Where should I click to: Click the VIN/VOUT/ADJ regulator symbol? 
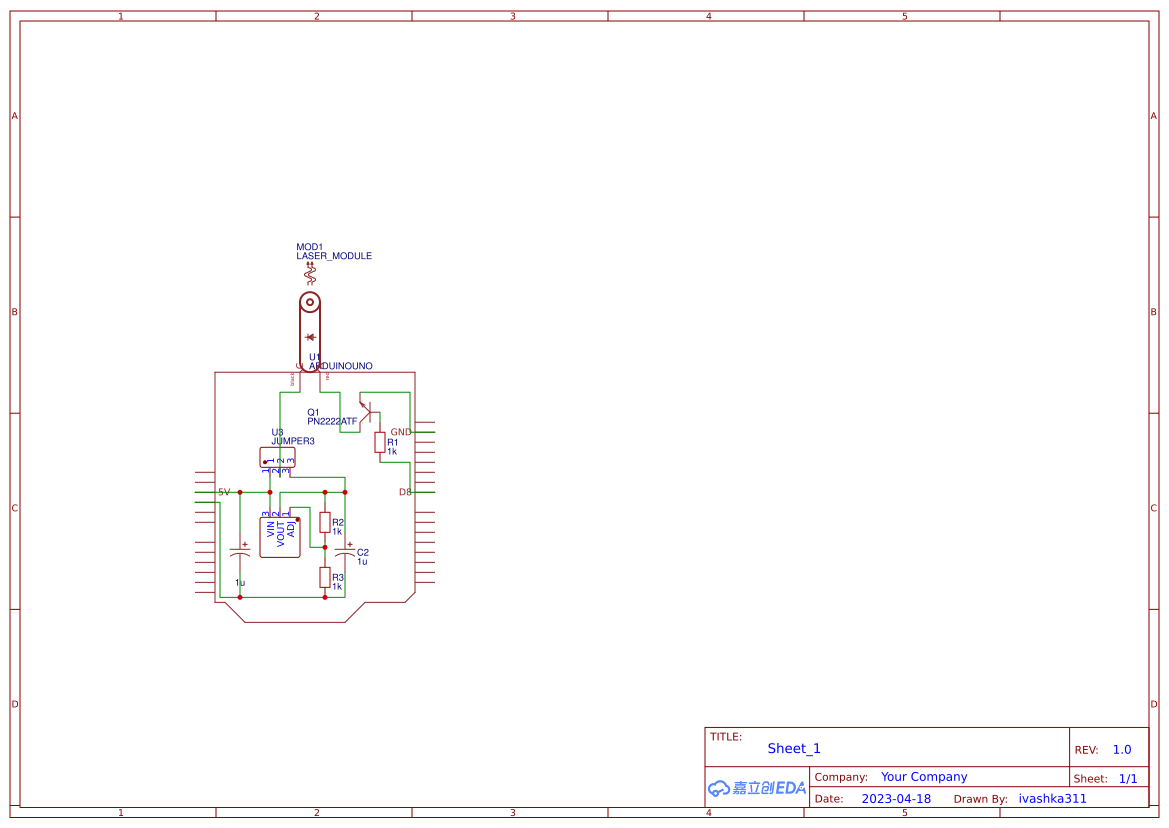coord(280,536)
